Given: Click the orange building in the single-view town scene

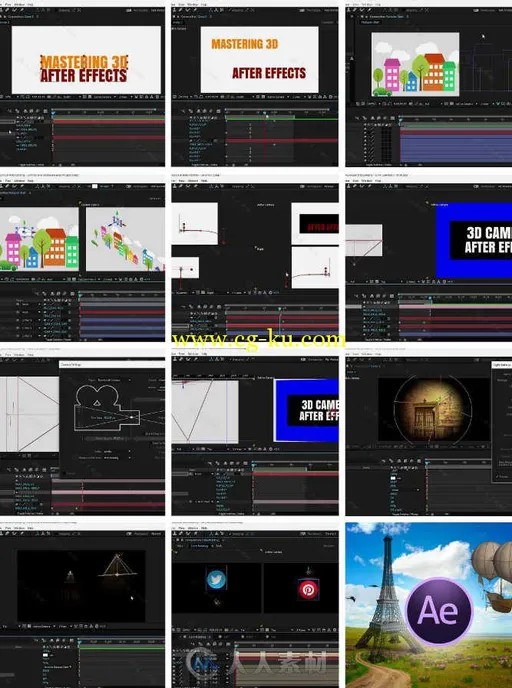Looking at the screenshot, I should 433,72.
